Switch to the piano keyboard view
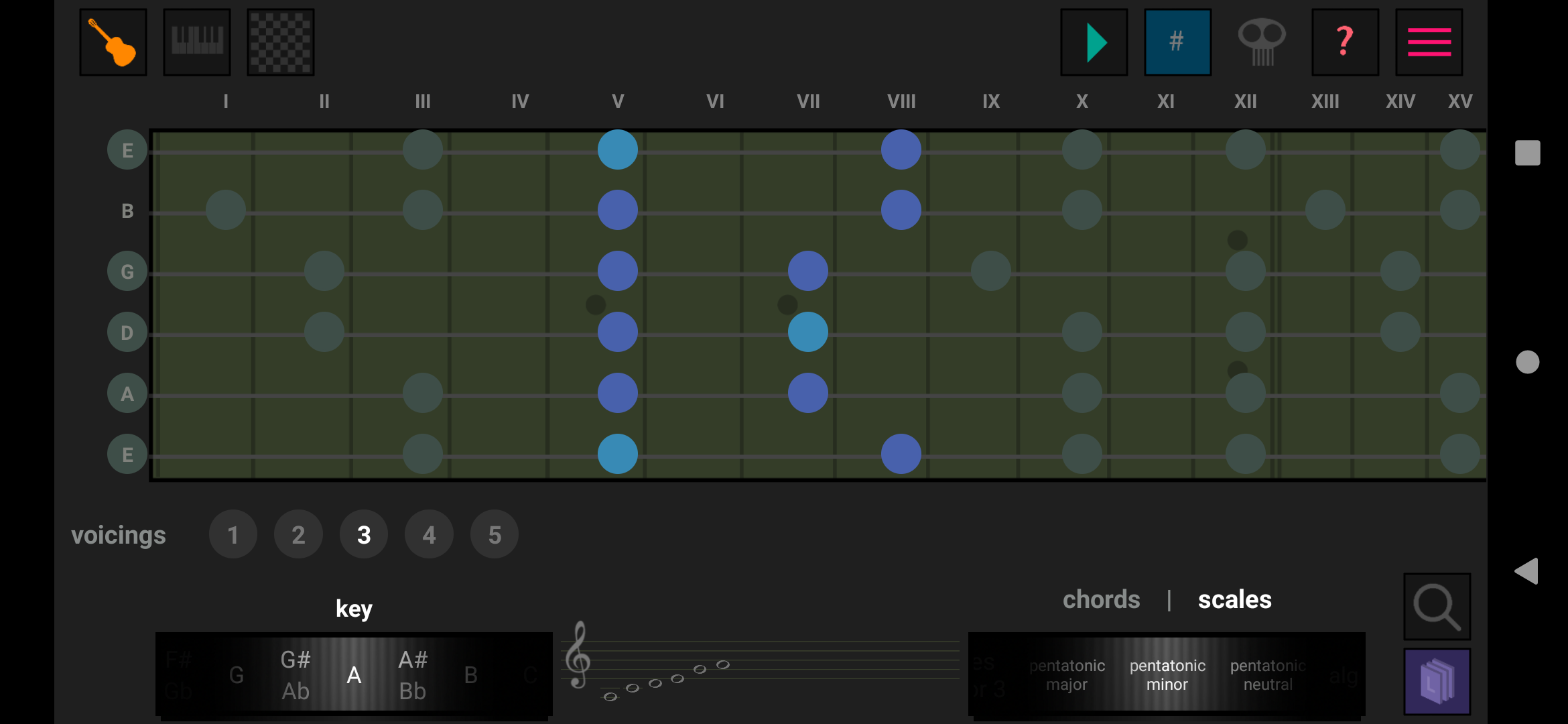This screenshot has width=1568, height=724. 197,42
